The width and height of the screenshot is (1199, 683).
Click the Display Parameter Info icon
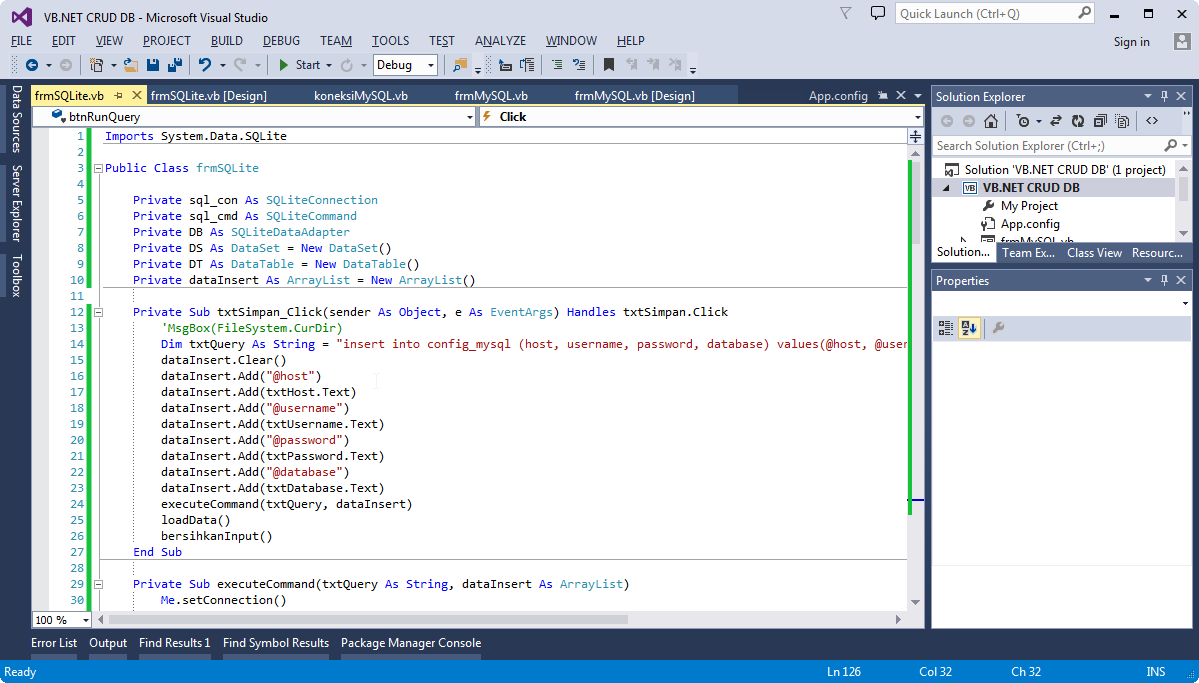pos(527,65)
